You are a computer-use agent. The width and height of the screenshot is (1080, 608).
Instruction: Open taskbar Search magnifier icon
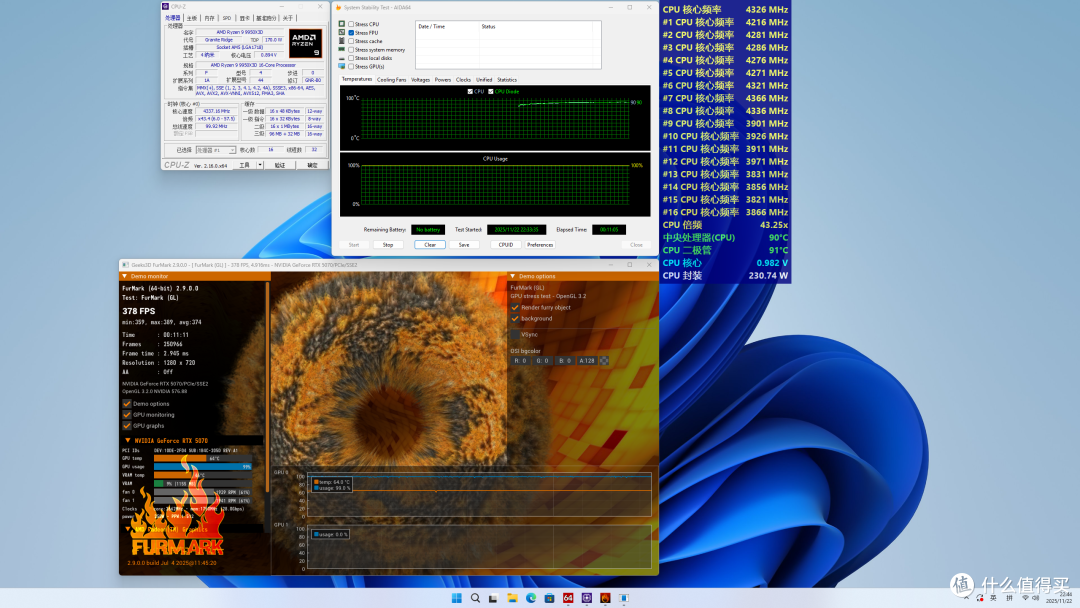(x=475, y=598)
